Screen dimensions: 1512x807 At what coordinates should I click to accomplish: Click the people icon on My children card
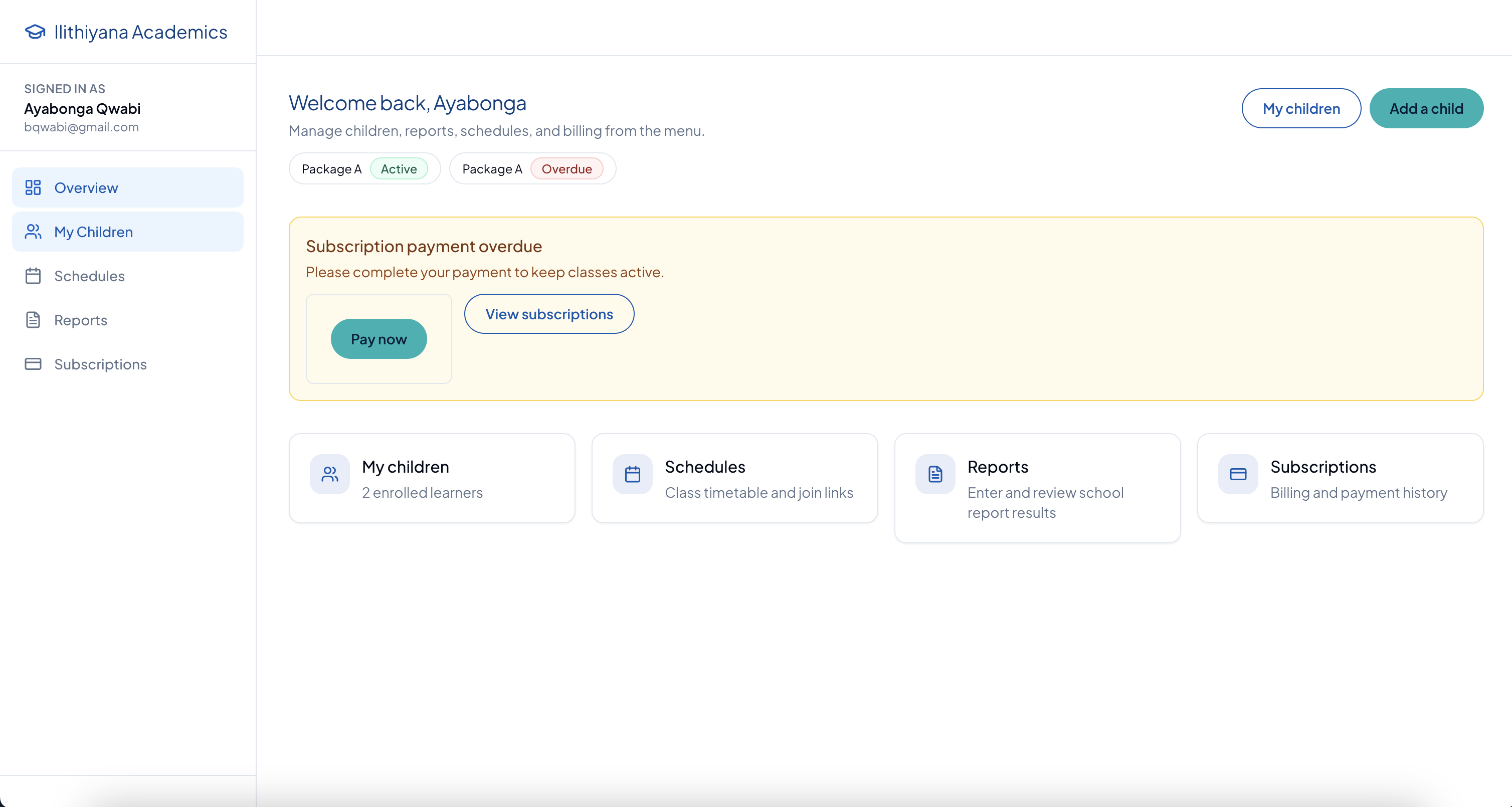(x=330, y=474)
